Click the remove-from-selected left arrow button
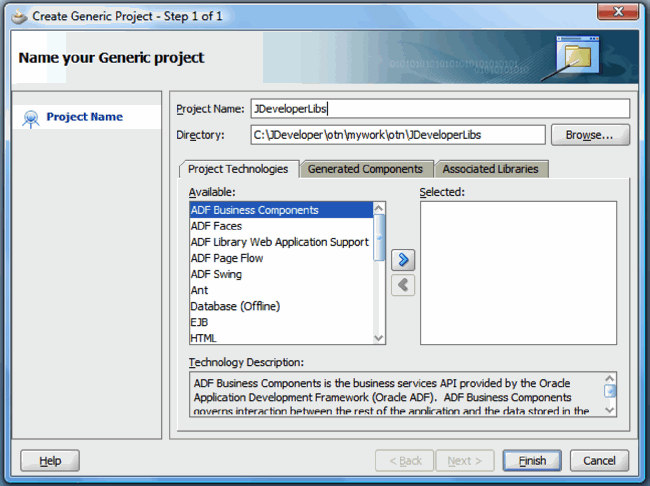The width and height of the screenshot is (650, 486). tap(403, 285)
